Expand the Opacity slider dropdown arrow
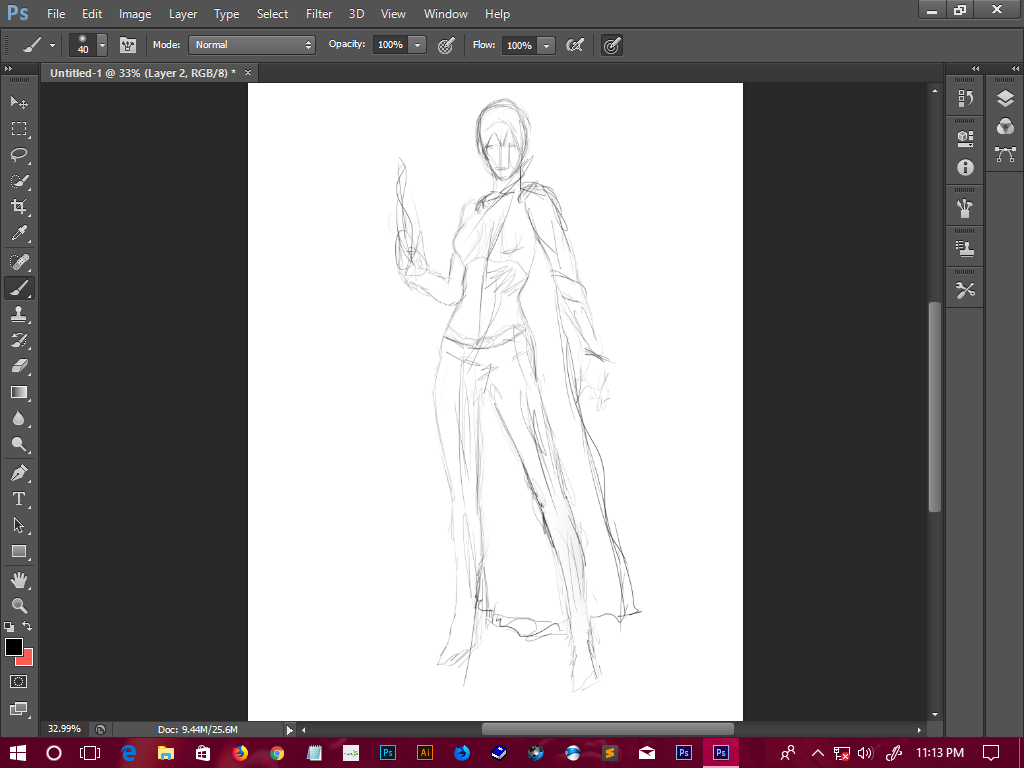The image size is (1024, 768). click(x=417, y=45)
